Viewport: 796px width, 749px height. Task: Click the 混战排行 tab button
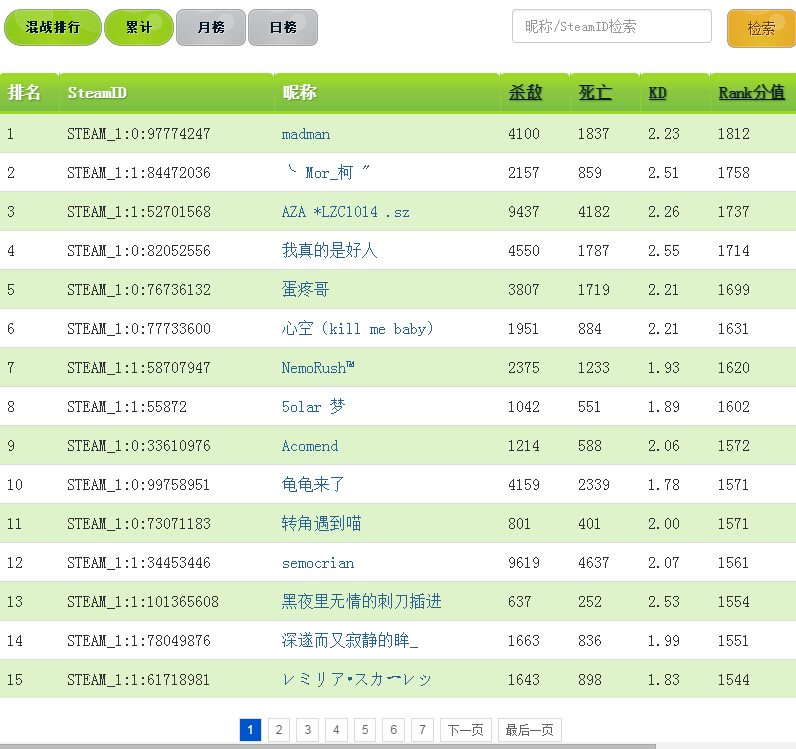coord(52,28)
